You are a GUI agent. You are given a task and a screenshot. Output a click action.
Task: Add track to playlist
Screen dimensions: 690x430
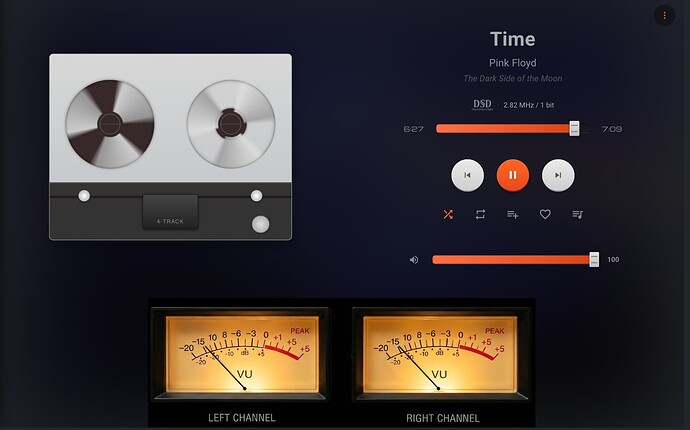(x=512, y=214)
